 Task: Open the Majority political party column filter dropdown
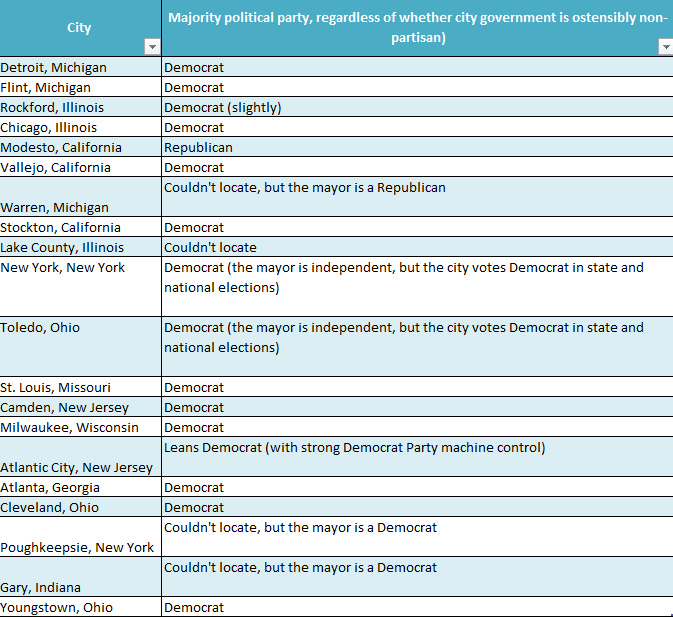pos(666,47)
